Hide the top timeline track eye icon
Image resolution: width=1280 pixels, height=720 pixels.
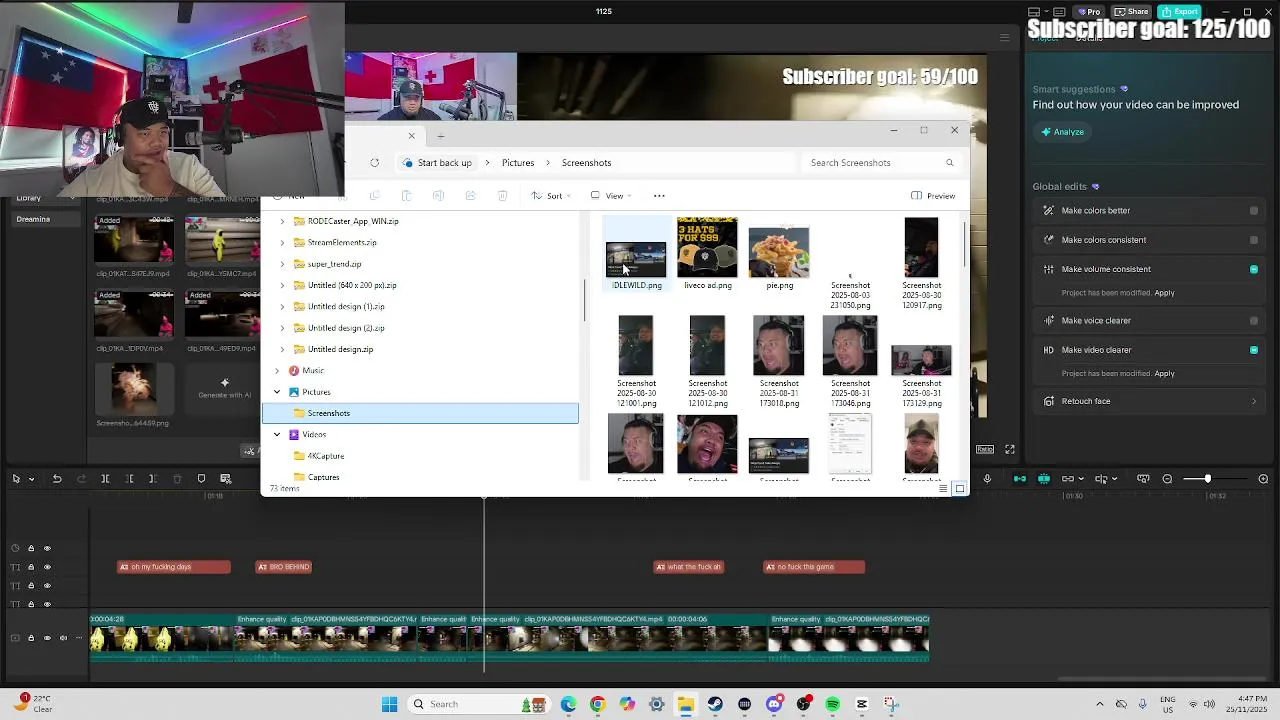click(x=47, y=549)
